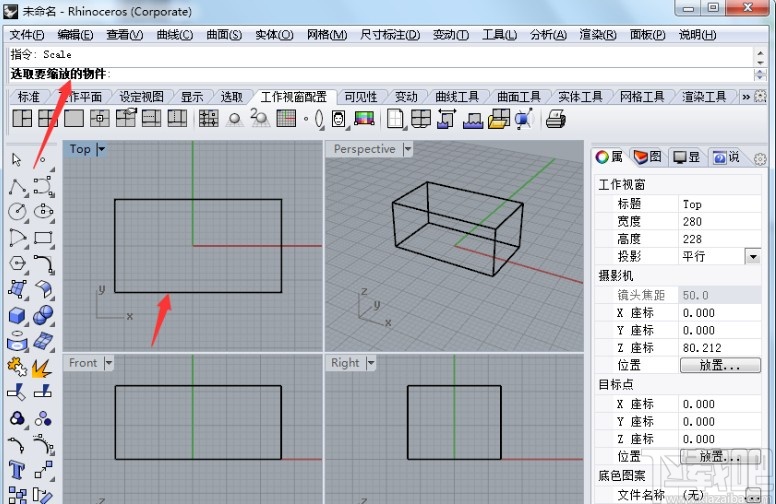Open the Right viewport dropdown arrow
This screenshot has width=776, height=504.
371,363
